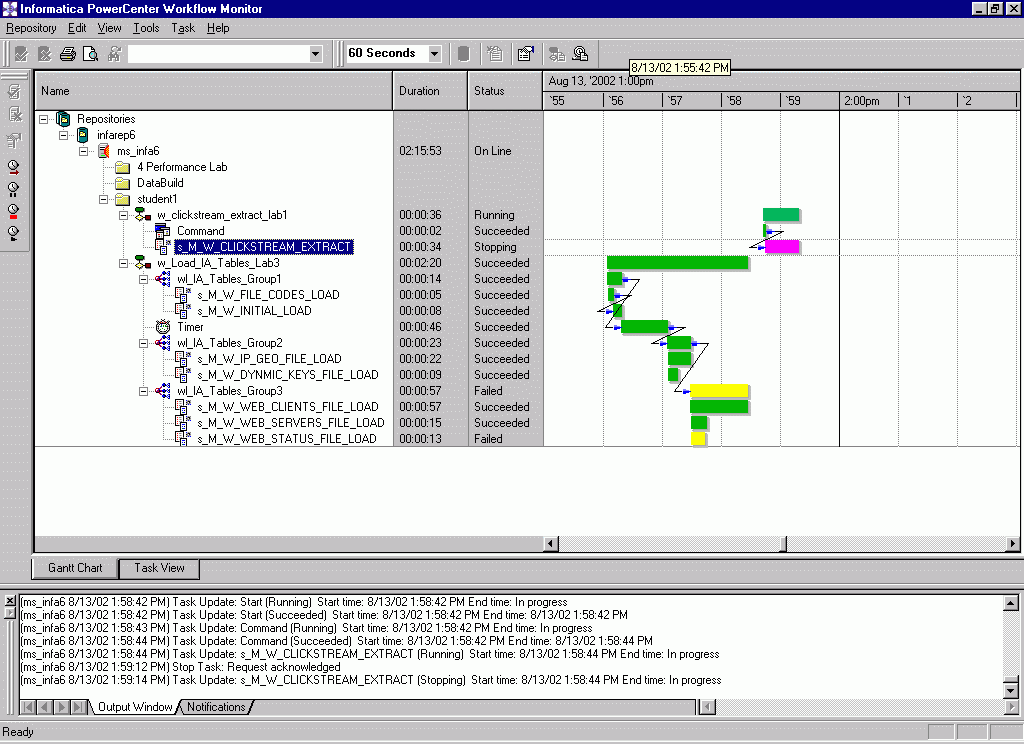Click the Command task icon in tree
The height and width of the screenshot is (744, 1024).
tap(163, 231)
